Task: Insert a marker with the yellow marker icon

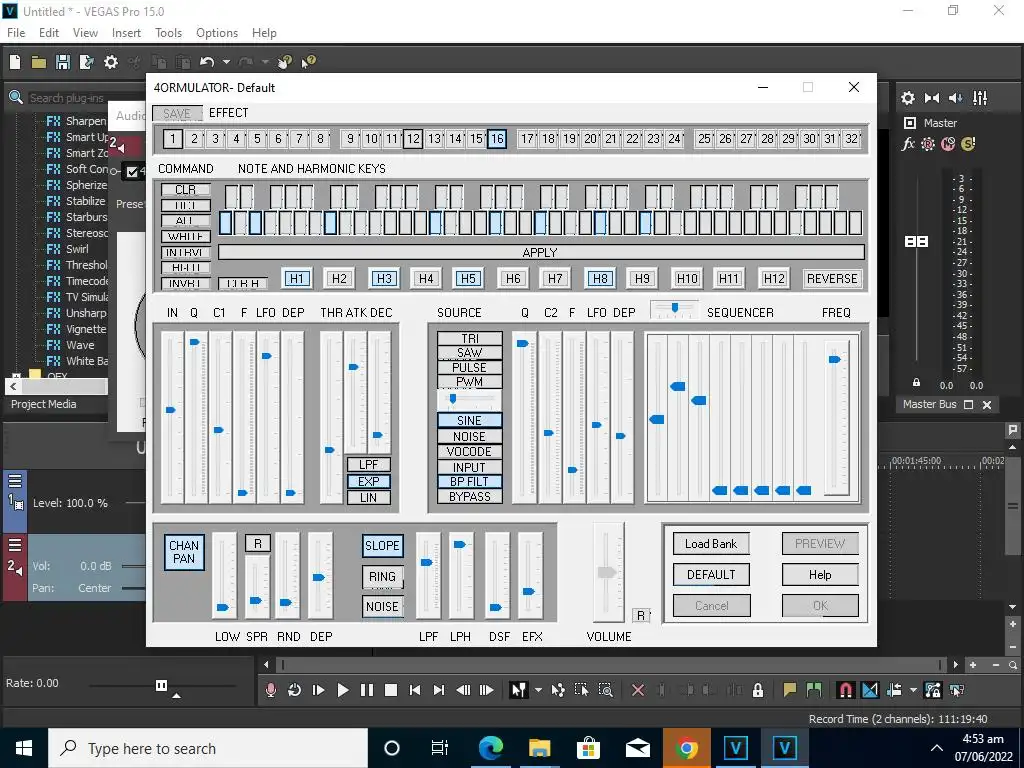Action: coord(790,690)
